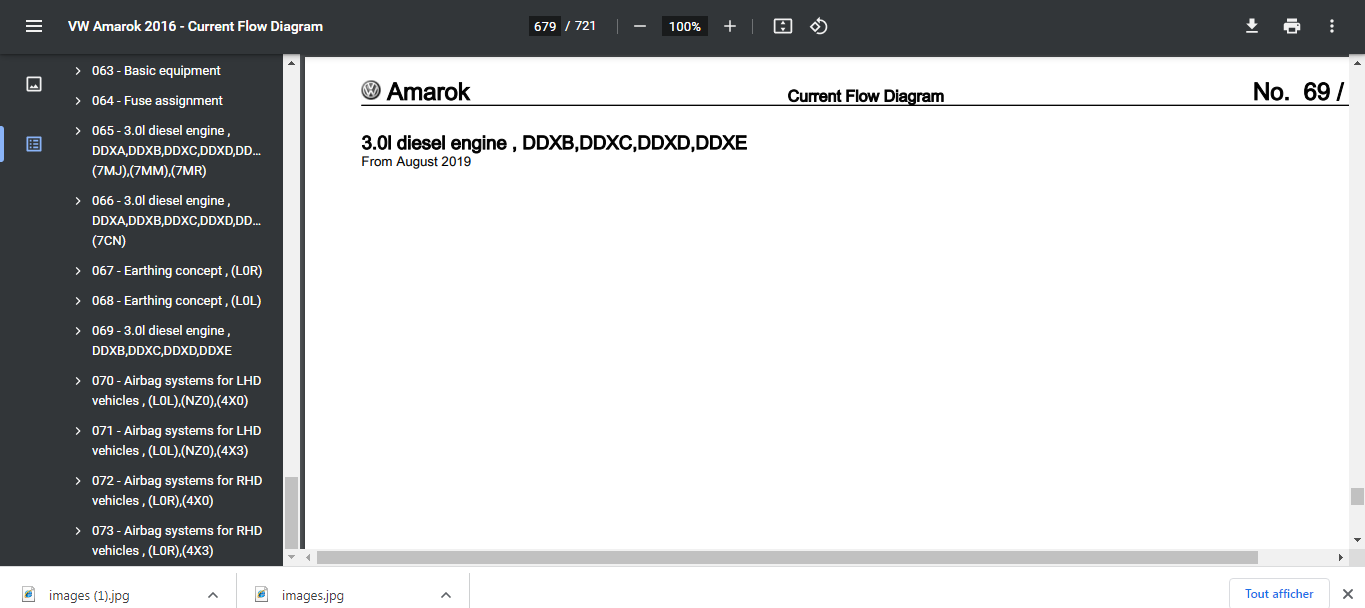Show page thumbnails view

34,84
